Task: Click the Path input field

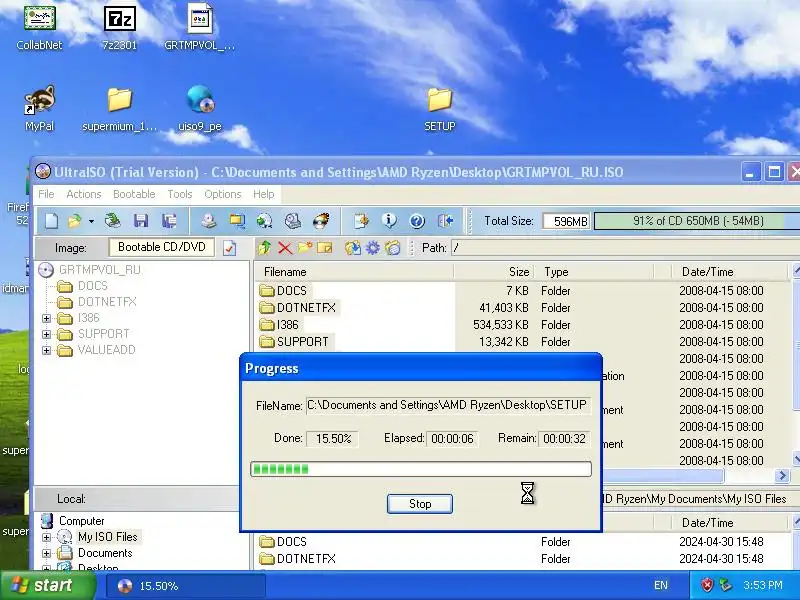Action: click(625, 248)
